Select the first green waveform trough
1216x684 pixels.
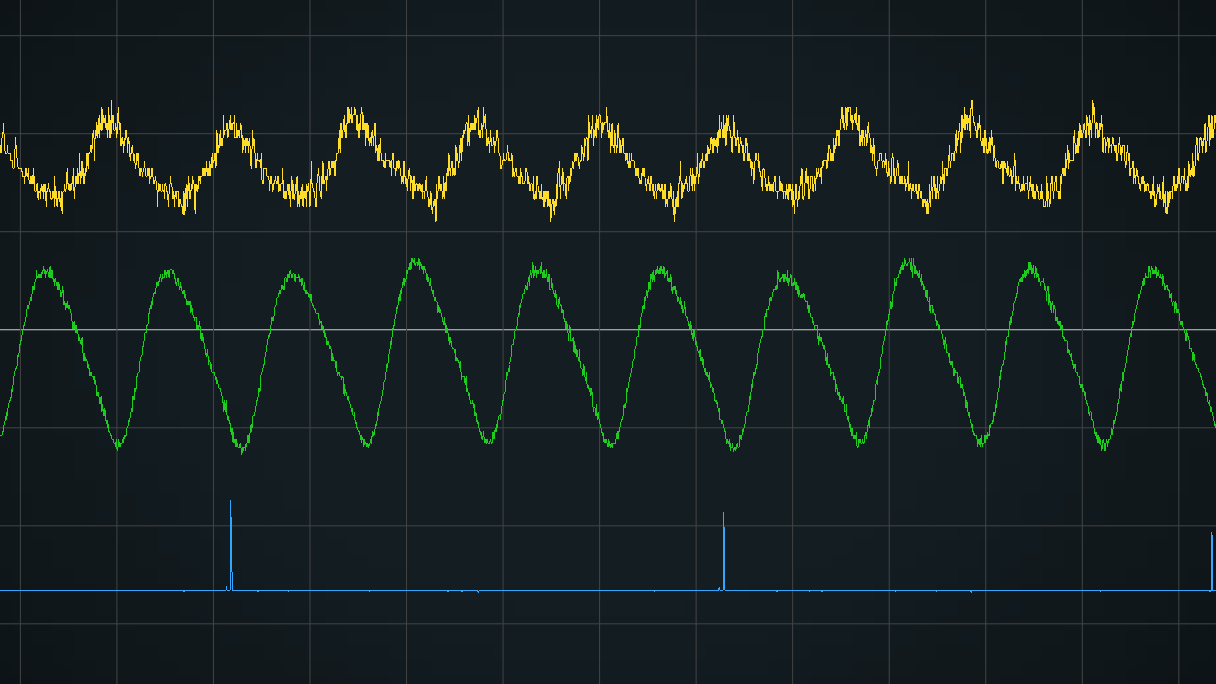(118, 445)
